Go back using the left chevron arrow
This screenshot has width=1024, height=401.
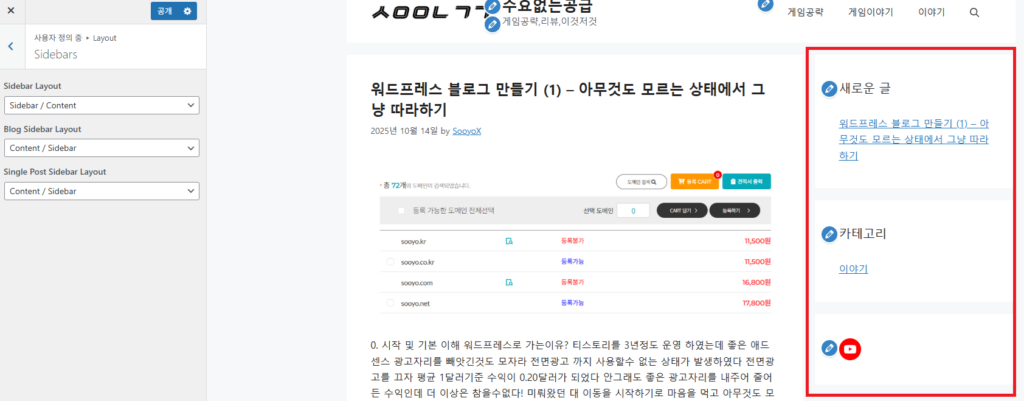click(10, 46)
